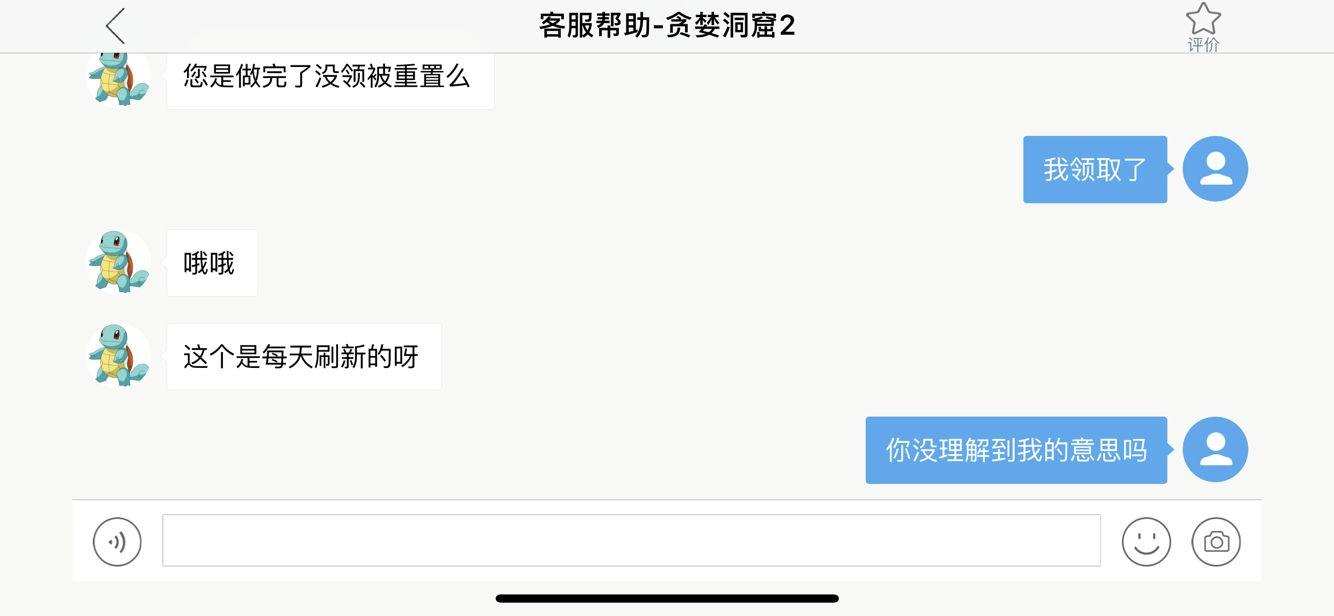Viewport: 1334px width, 616px height.
Task: Tap the title 客服帮助-贪婪洞窟2
Action: point(667,26)
